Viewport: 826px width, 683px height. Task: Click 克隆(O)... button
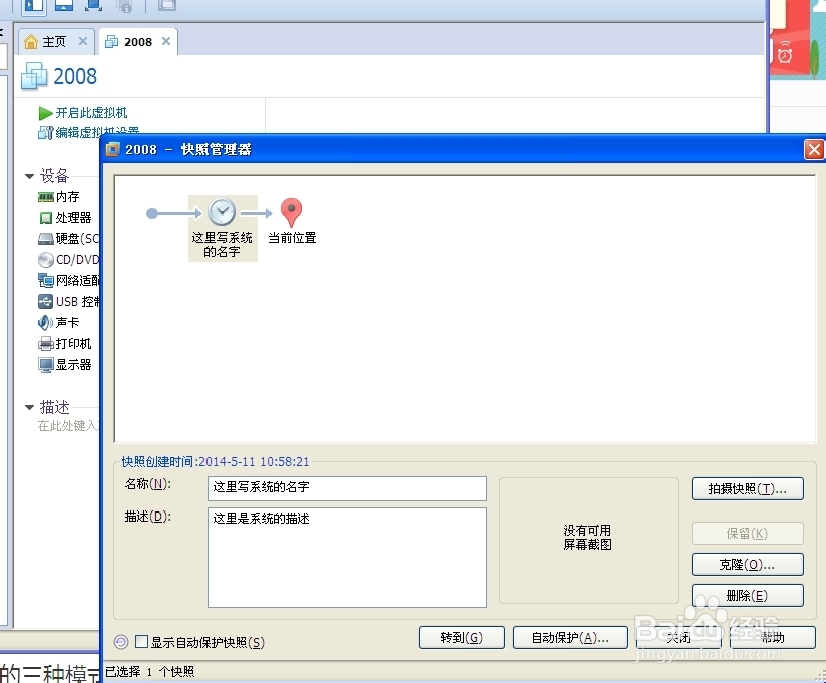(748, 565)
